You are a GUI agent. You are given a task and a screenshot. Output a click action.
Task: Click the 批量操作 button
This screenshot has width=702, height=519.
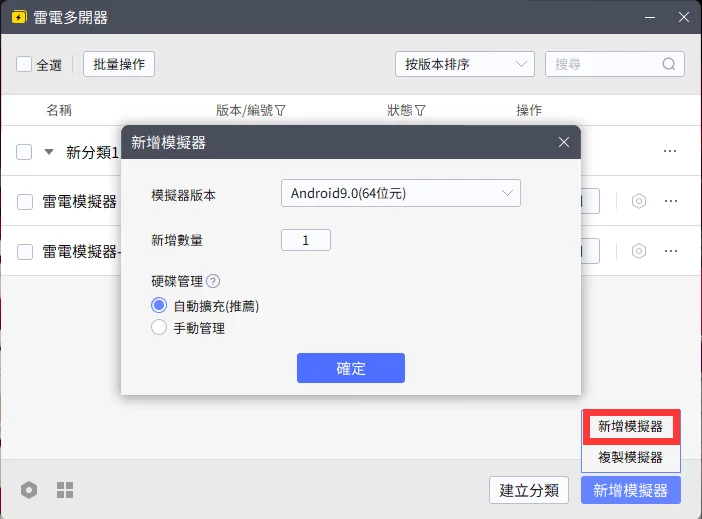click(119, 64)
